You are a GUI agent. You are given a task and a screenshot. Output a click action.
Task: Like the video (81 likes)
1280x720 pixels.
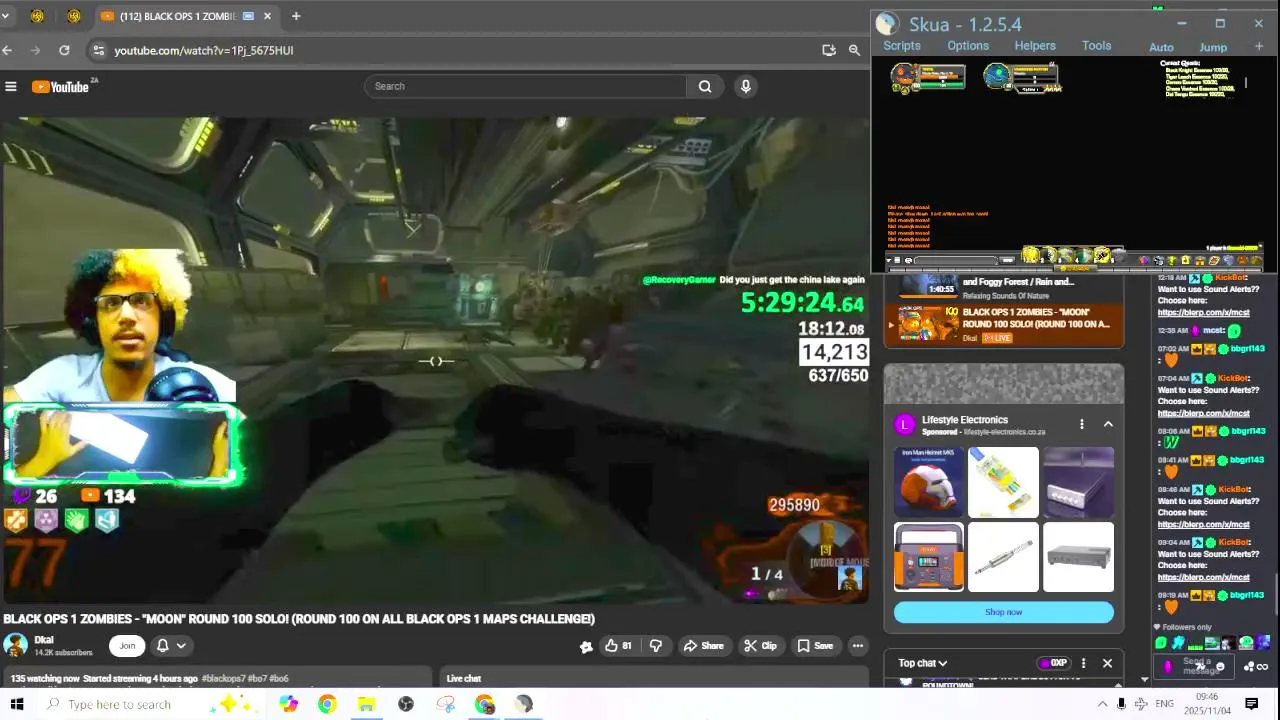click(618, 646)
